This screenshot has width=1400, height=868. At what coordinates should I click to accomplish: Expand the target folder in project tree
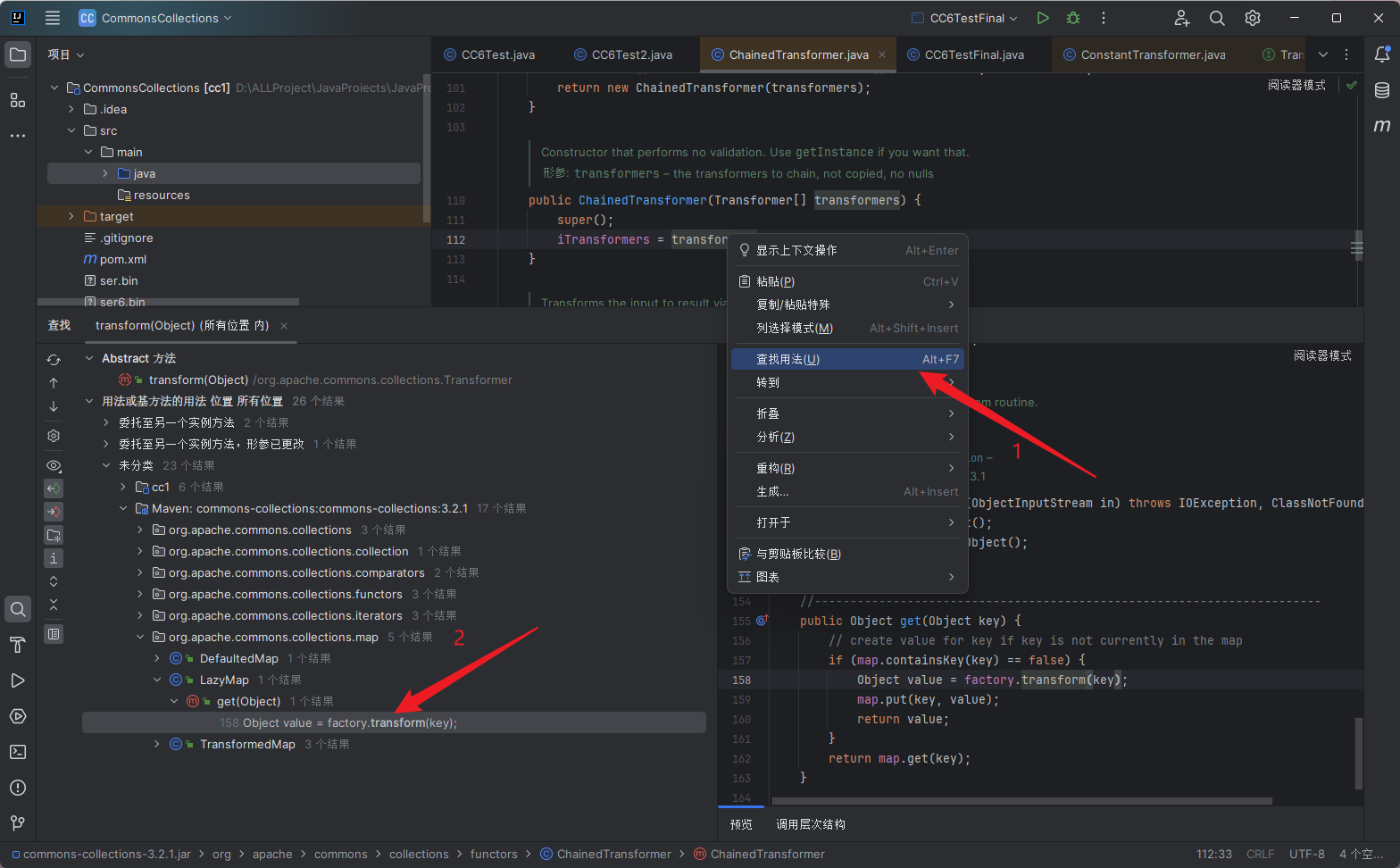[71, 216]
